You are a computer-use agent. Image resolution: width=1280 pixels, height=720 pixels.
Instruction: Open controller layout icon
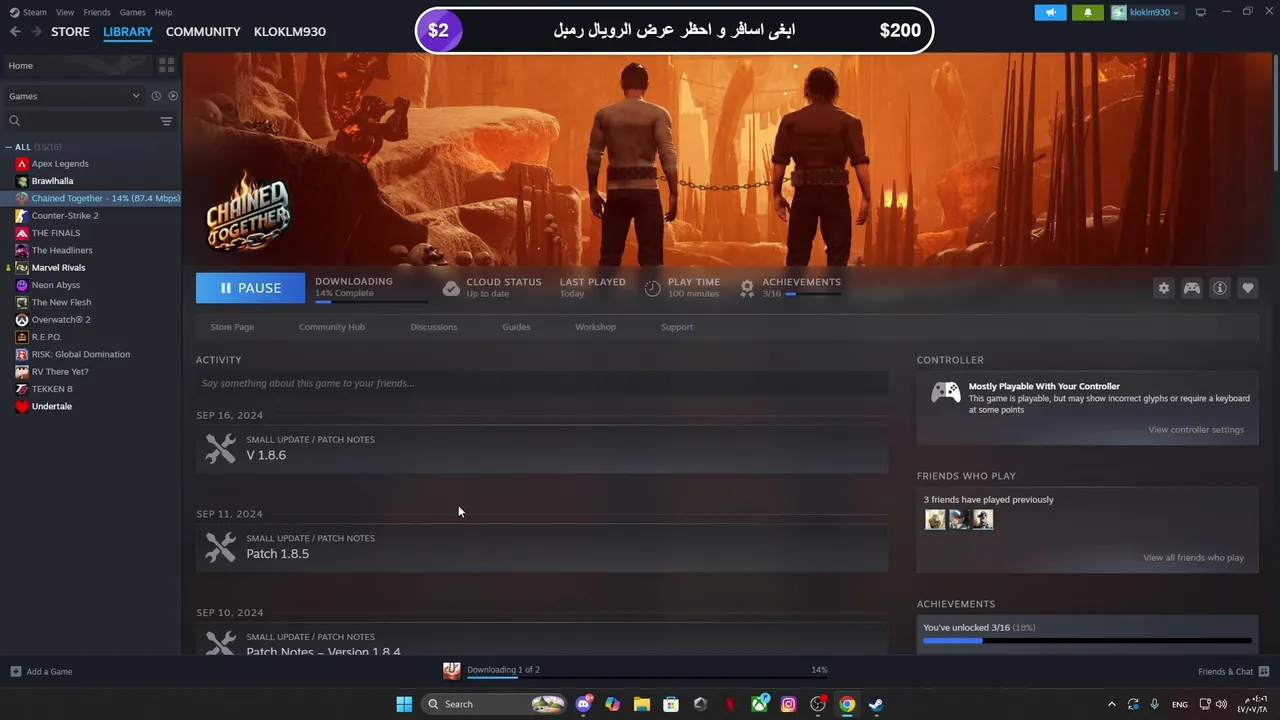[1191, 288]
